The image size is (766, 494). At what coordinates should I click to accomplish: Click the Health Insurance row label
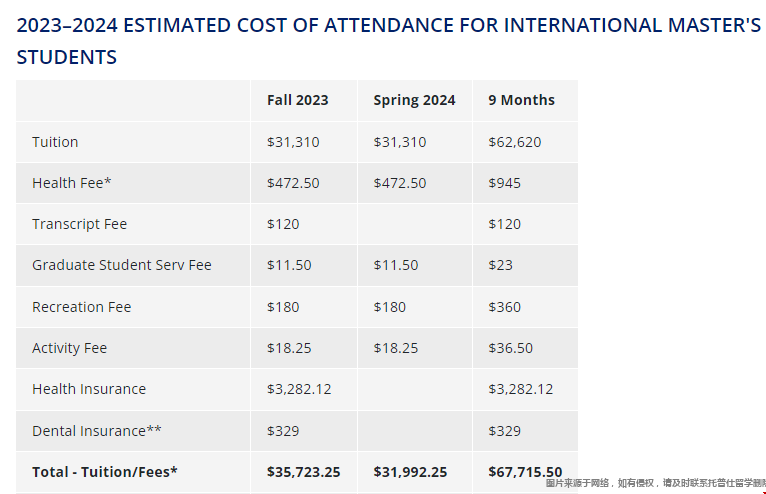point(89,389)
